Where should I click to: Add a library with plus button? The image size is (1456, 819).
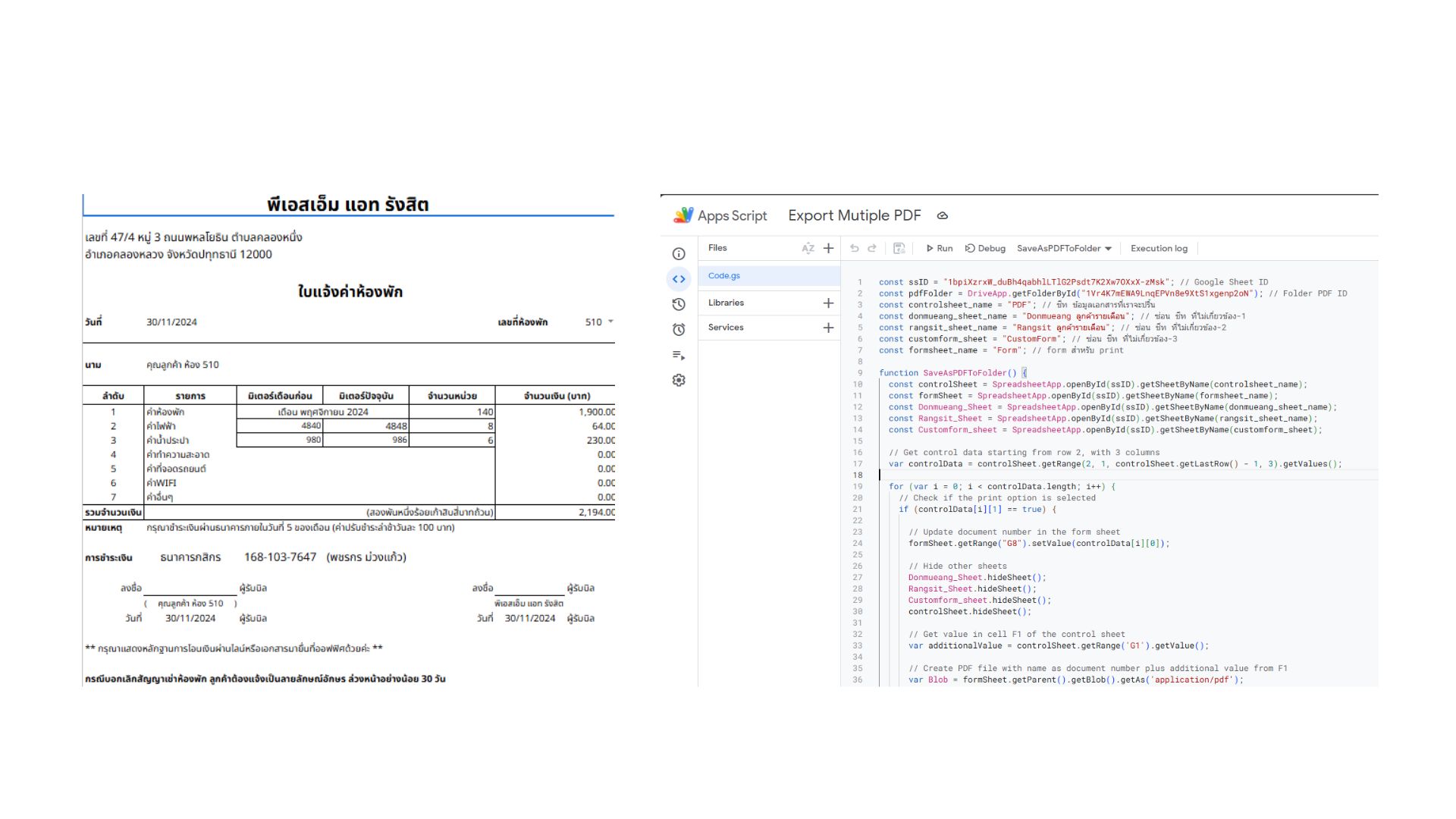pyautogui.click(x=828, y=303)
